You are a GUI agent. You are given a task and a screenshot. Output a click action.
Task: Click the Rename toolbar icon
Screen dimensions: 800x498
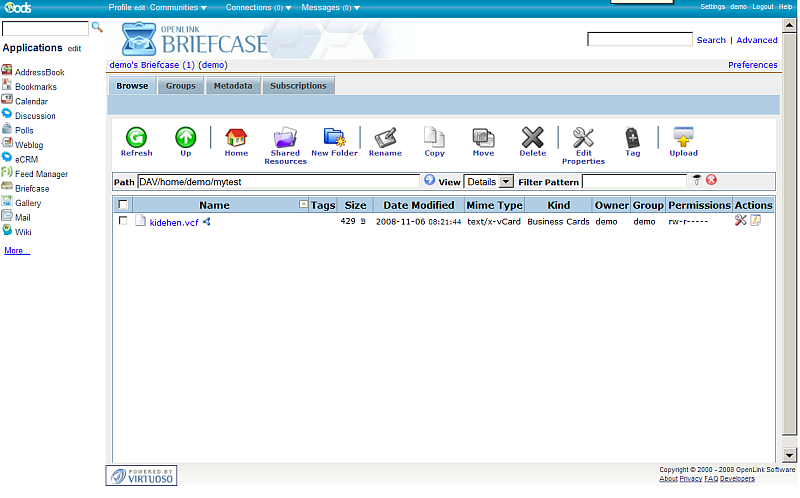385,140
